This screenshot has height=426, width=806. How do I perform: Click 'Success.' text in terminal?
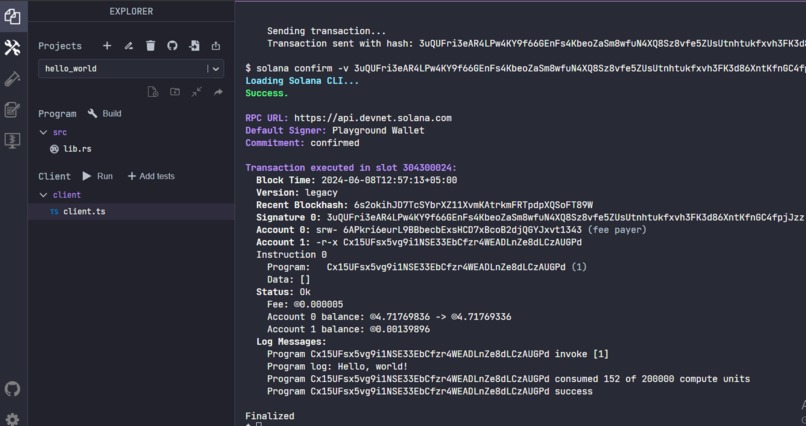pos(267,93)
